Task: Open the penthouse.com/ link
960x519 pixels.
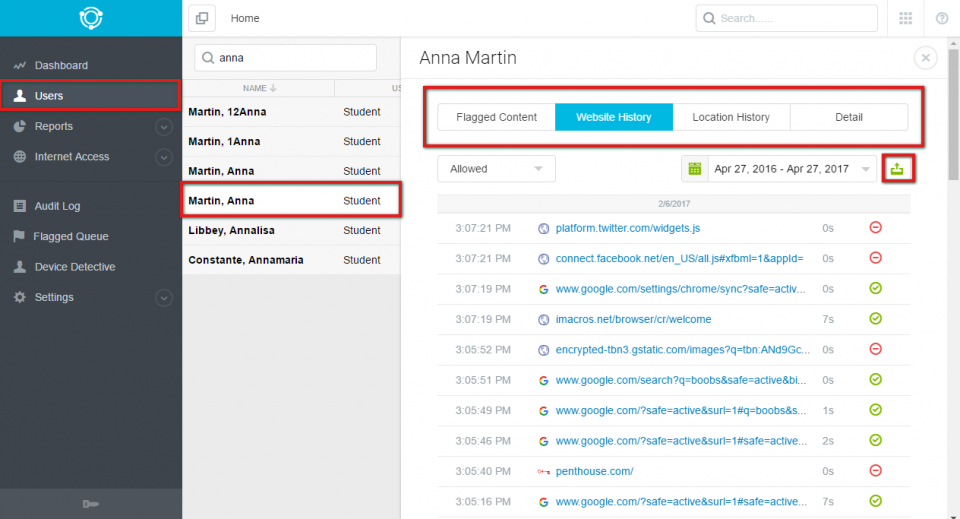Action: coord(594,471)
